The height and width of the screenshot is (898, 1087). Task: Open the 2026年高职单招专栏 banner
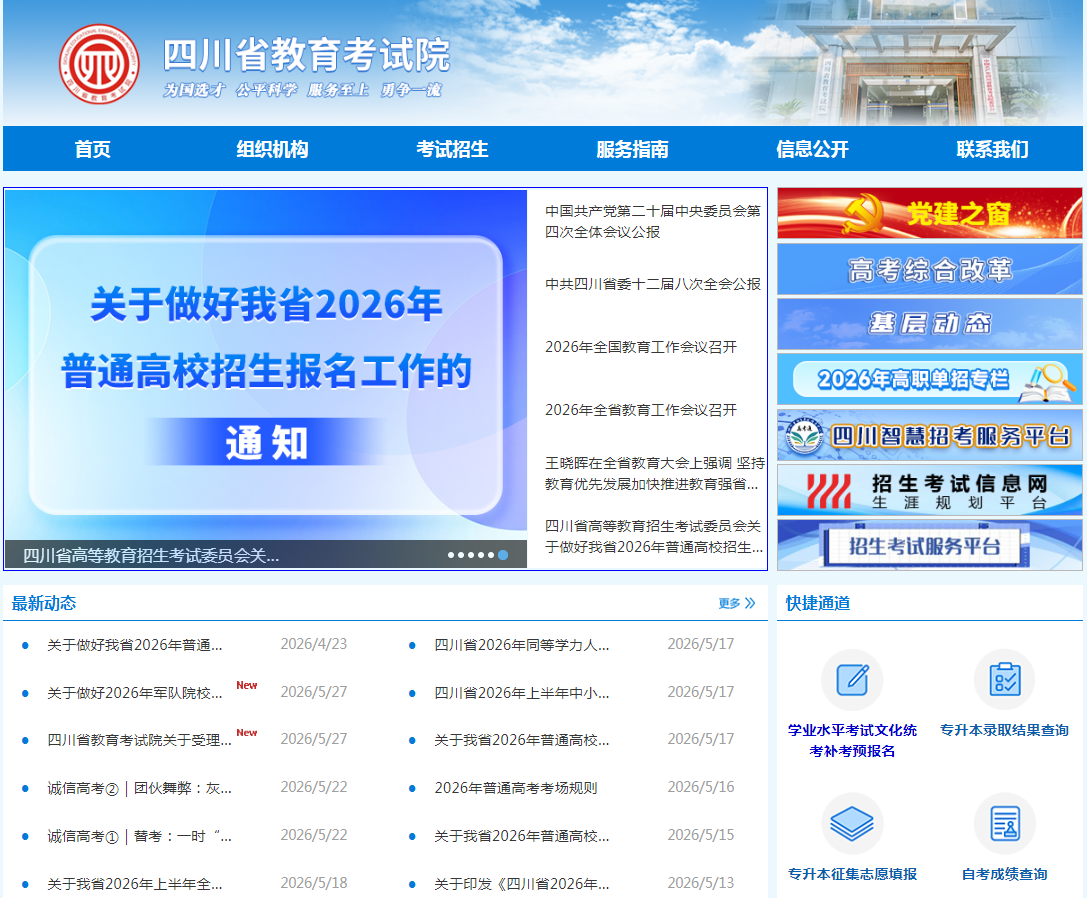pyautogui.click(x=930, y=379)
